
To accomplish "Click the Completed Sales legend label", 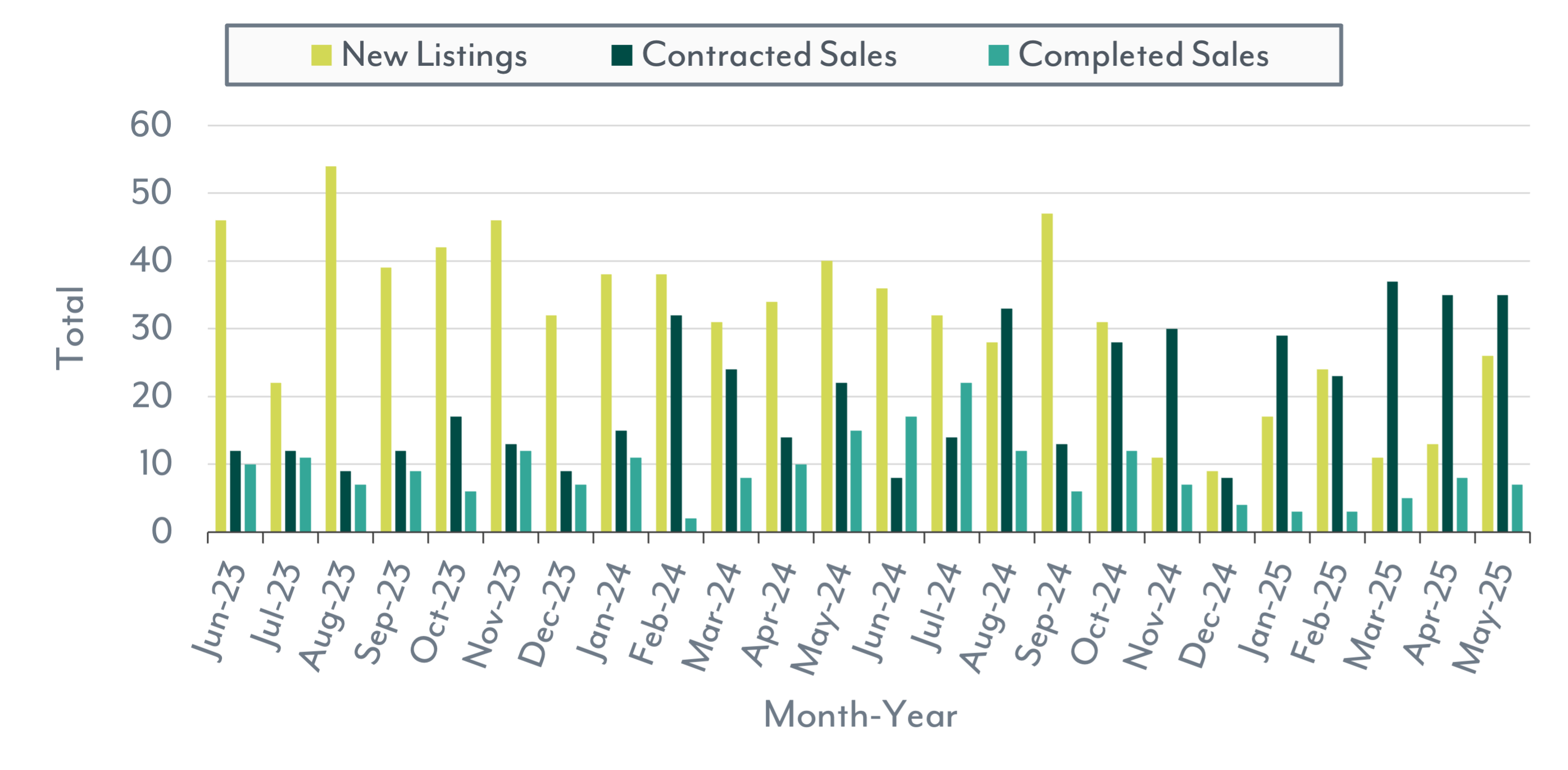I will coord(1143,55).
